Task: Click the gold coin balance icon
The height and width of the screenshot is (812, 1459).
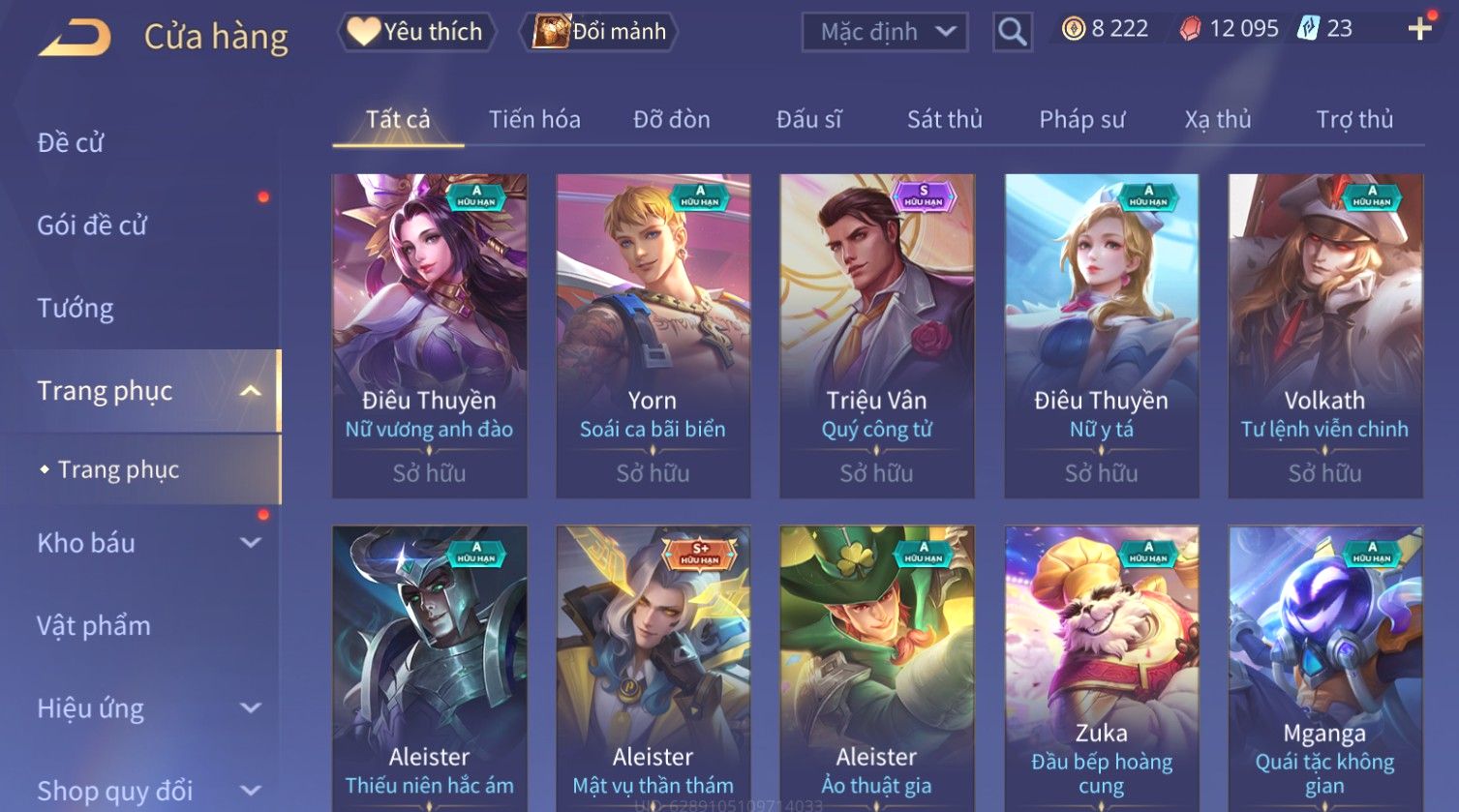Action: [x=1074, y=29]
